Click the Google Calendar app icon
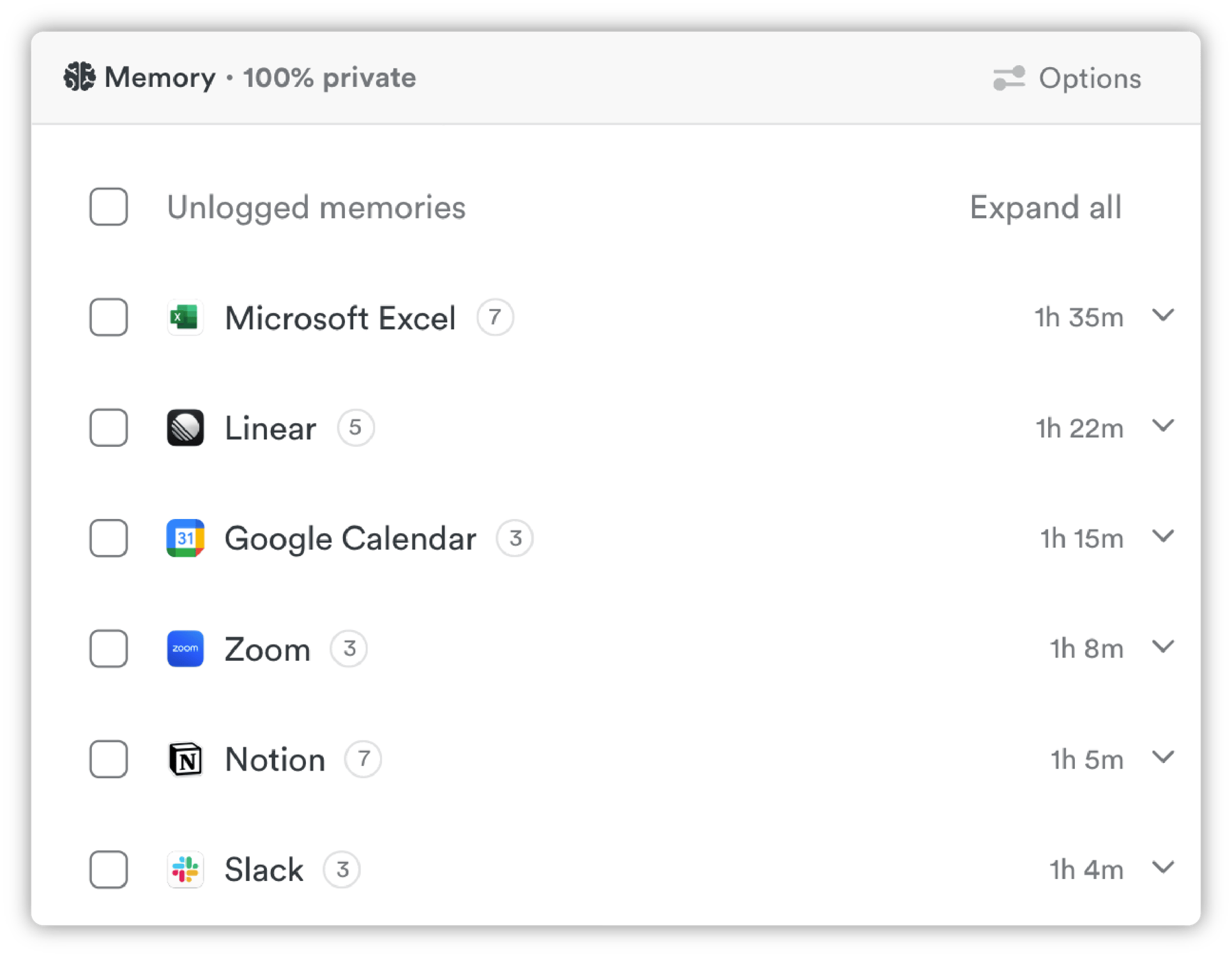 tap(185, 538)
